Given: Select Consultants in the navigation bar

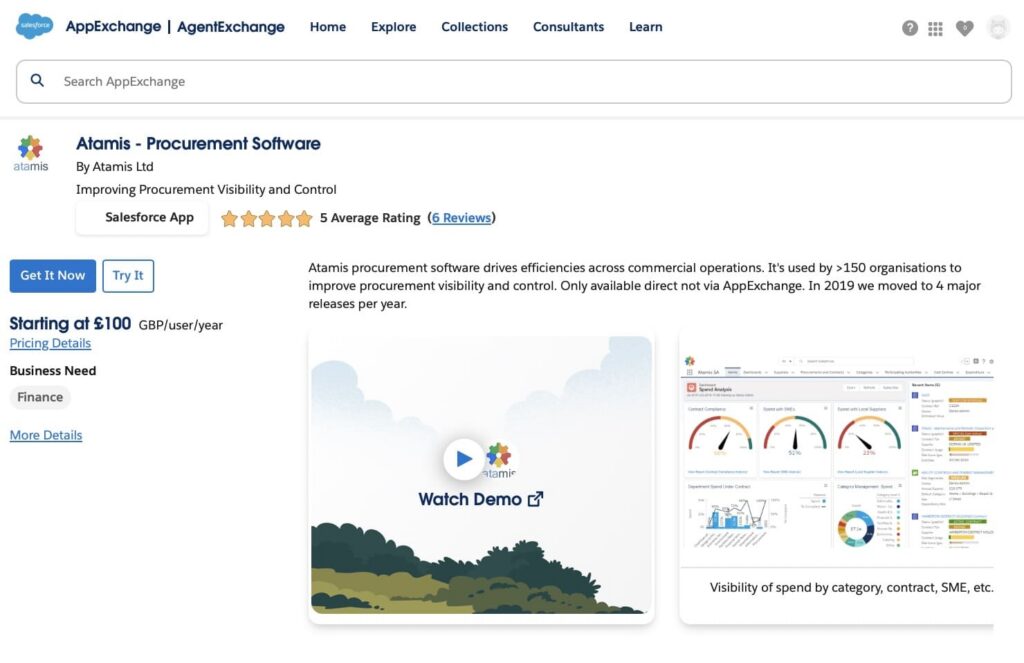Looking at the screenshot, I should (x=568, y=27).
